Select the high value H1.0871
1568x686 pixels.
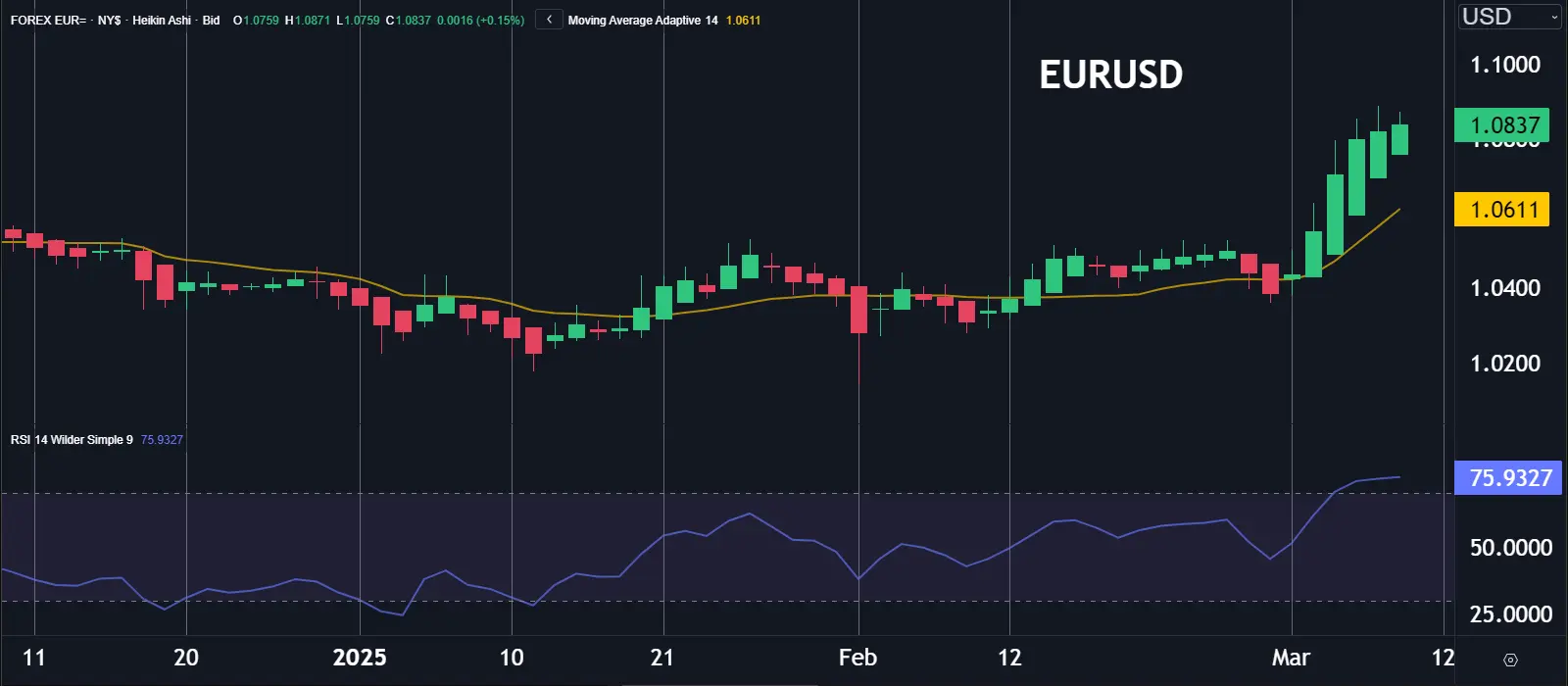[x=308, y=20]
